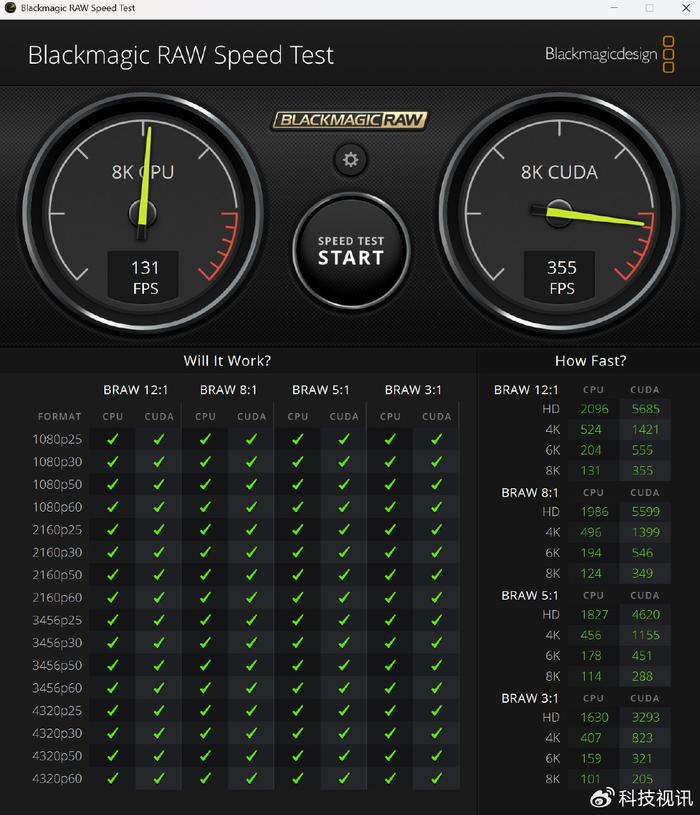Click BRAW 12:1 6K CPU value 204

coord(590,450)
